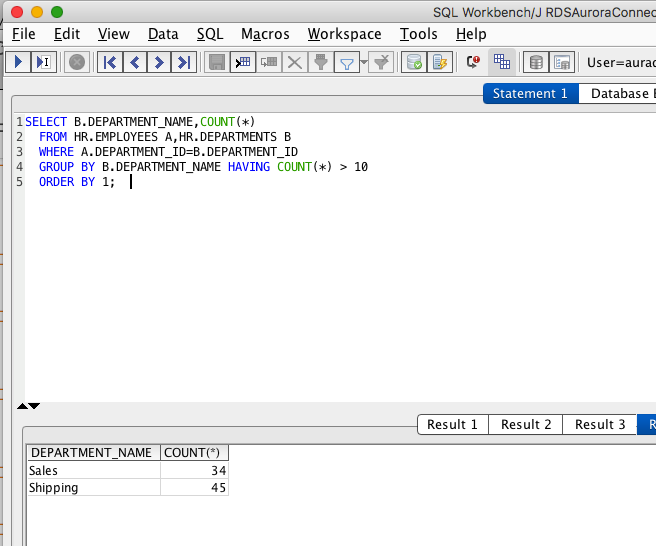Viewport: 656px width, 546px height.
Task: Jump to the first statement in history
Action: tap(110, 62)
